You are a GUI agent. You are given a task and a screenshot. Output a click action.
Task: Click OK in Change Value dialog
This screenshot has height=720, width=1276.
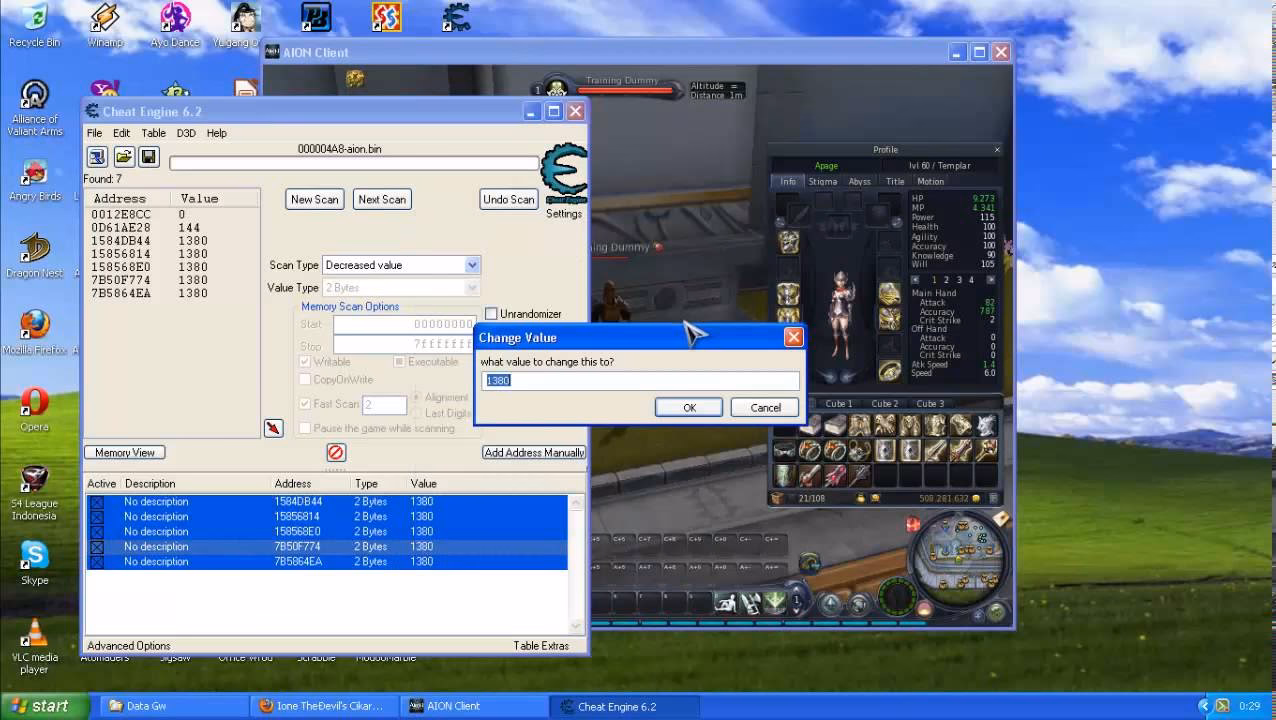[x=689, y=407]
